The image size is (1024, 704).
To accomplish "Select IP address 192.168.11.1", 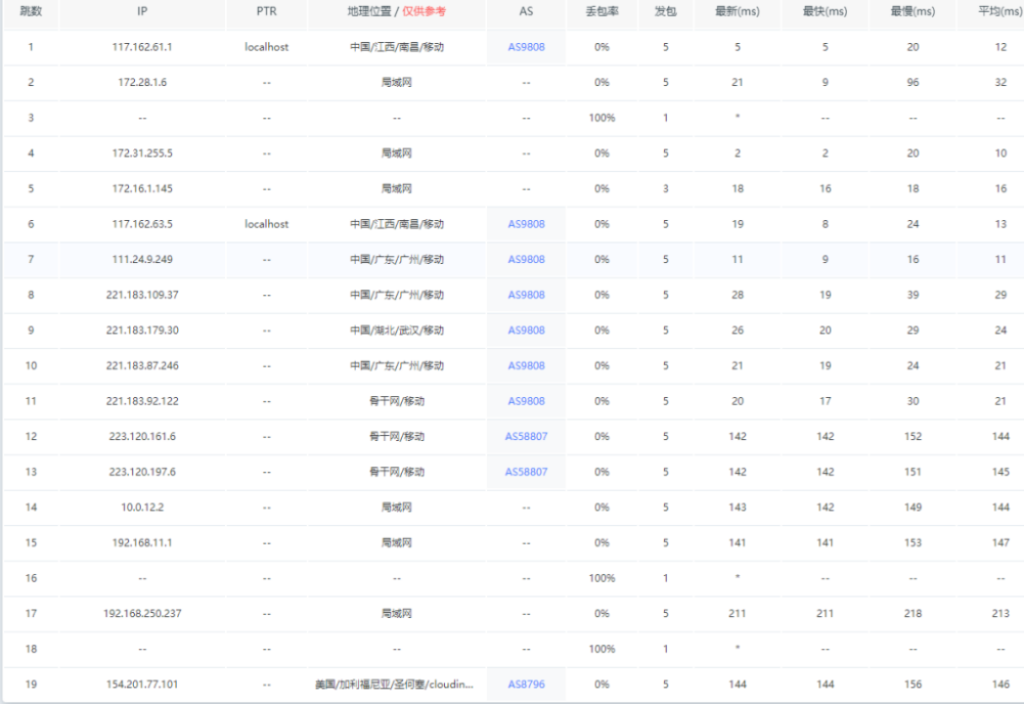I will tap(142, 543).
